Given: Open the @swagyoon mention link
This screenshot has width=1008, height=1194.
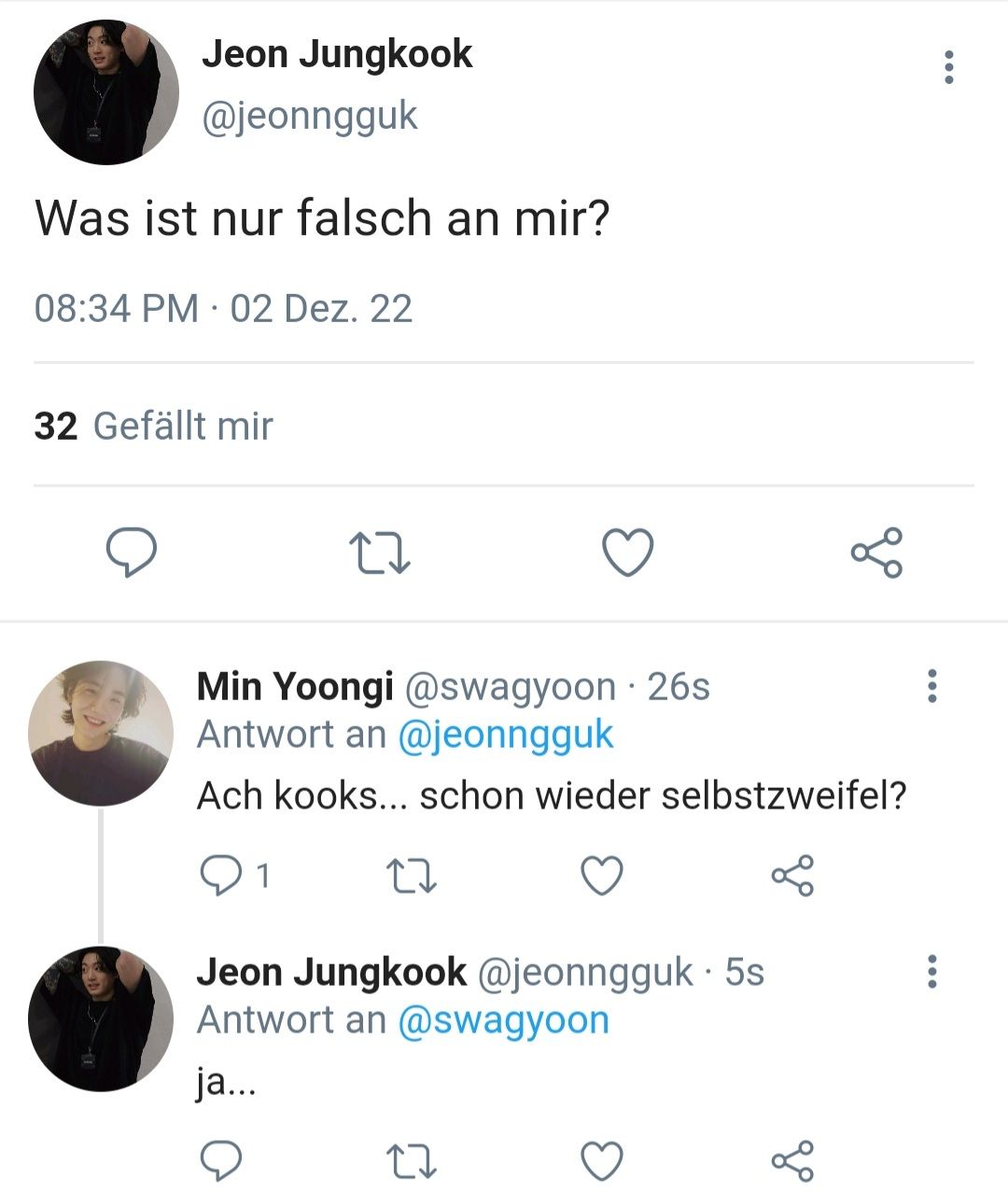Looking at the screenshot, I should tap(503, 1020).
